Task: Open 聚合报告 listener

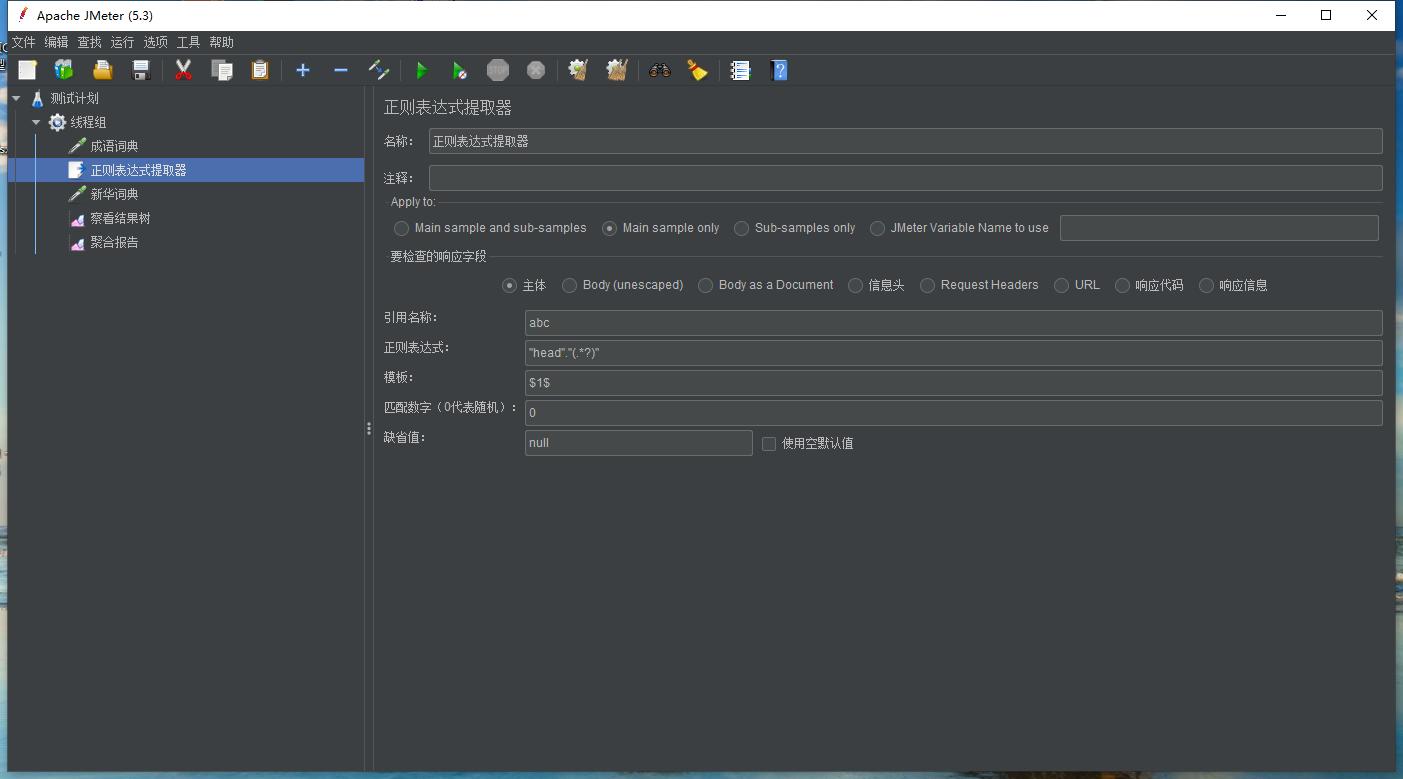Action: [114, 242]
